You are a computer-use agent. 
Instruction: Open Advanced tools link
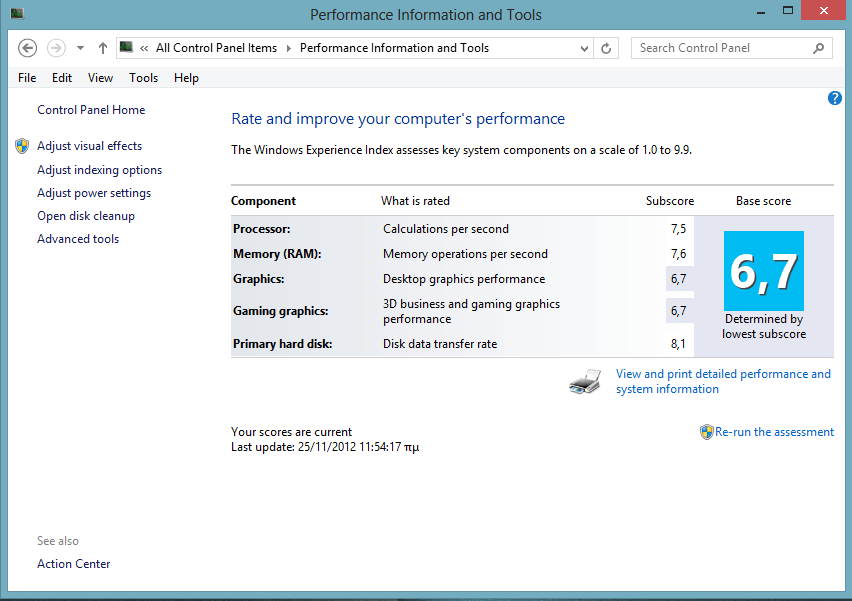pyautogui.click(x=78, y=239)
